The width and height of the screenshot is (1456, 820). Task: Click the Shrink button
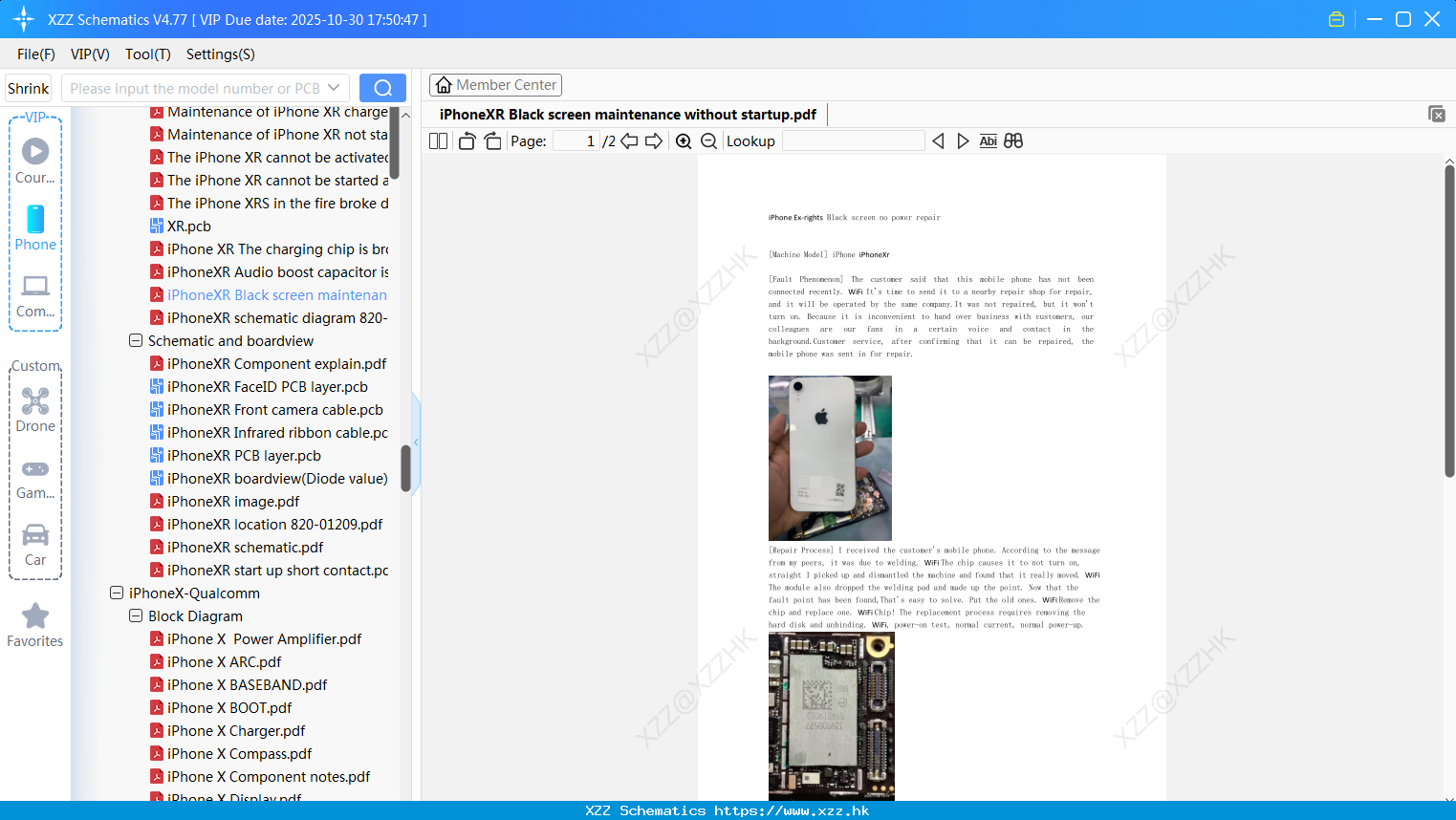(x=28, y=88)
